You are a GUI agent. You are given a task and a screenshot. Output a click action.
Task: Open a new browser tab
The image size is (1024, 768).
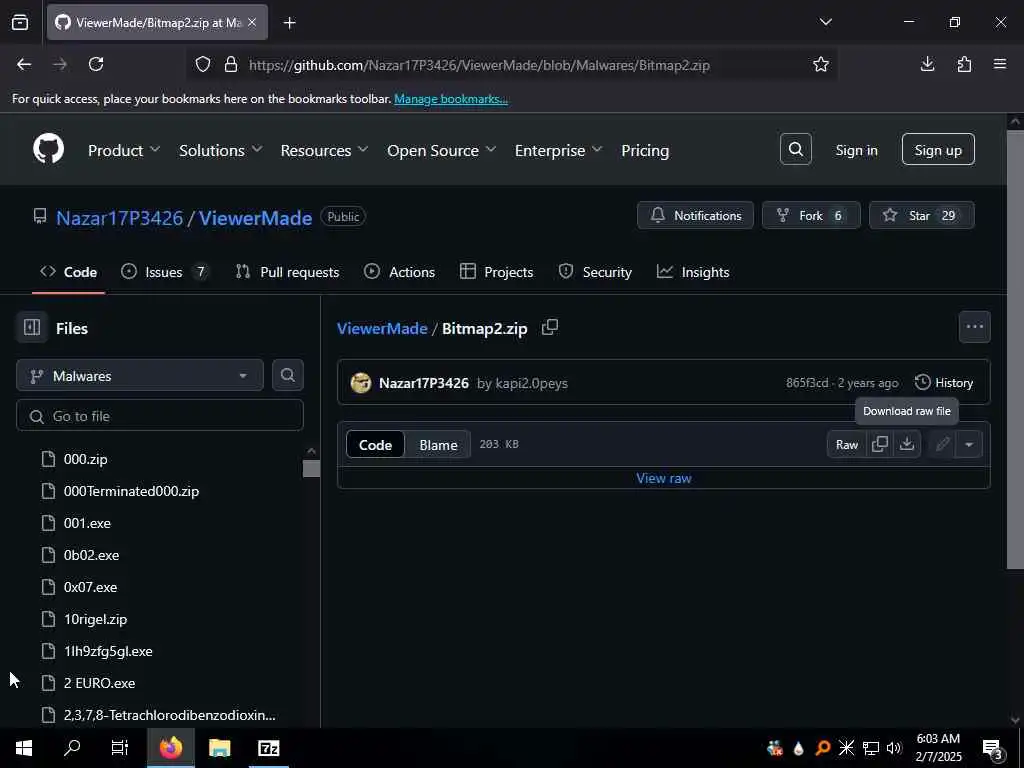click(x=289, y=23)
